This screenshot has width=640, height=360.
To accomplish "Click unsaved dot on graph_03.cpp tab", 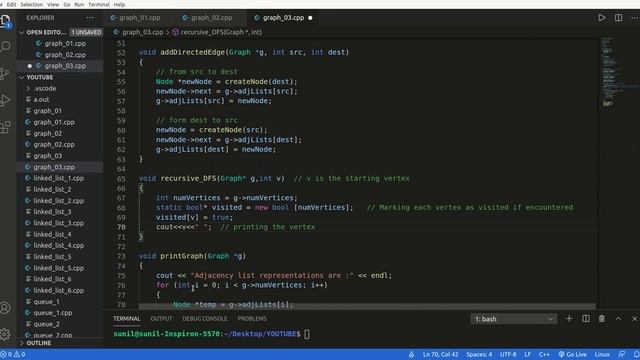I will pyautogui.click(x=310, y=18).
